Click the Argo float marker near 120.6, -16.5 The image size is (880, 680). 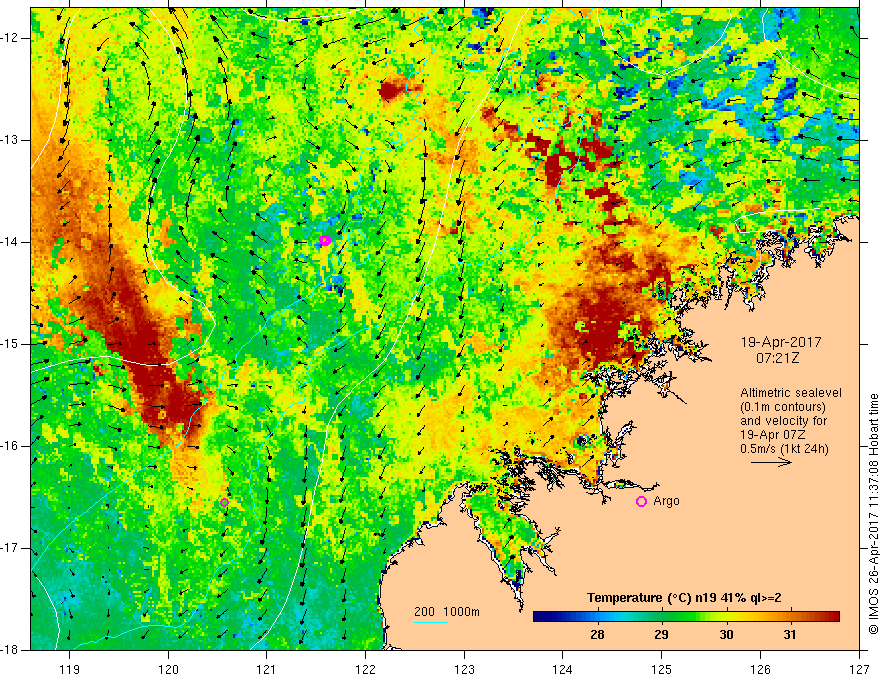[x=224, y=502]
